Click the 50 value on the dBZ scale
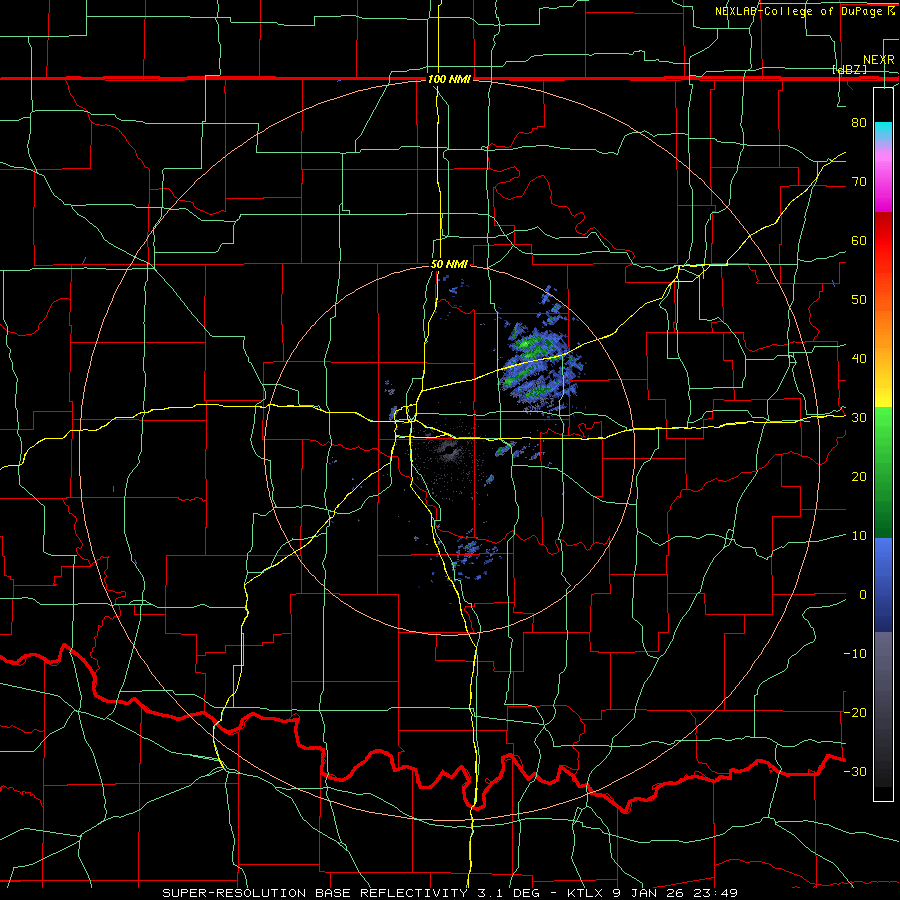This screenshot has height=900, width=900. pyautogui.click(x=859, y=300)
